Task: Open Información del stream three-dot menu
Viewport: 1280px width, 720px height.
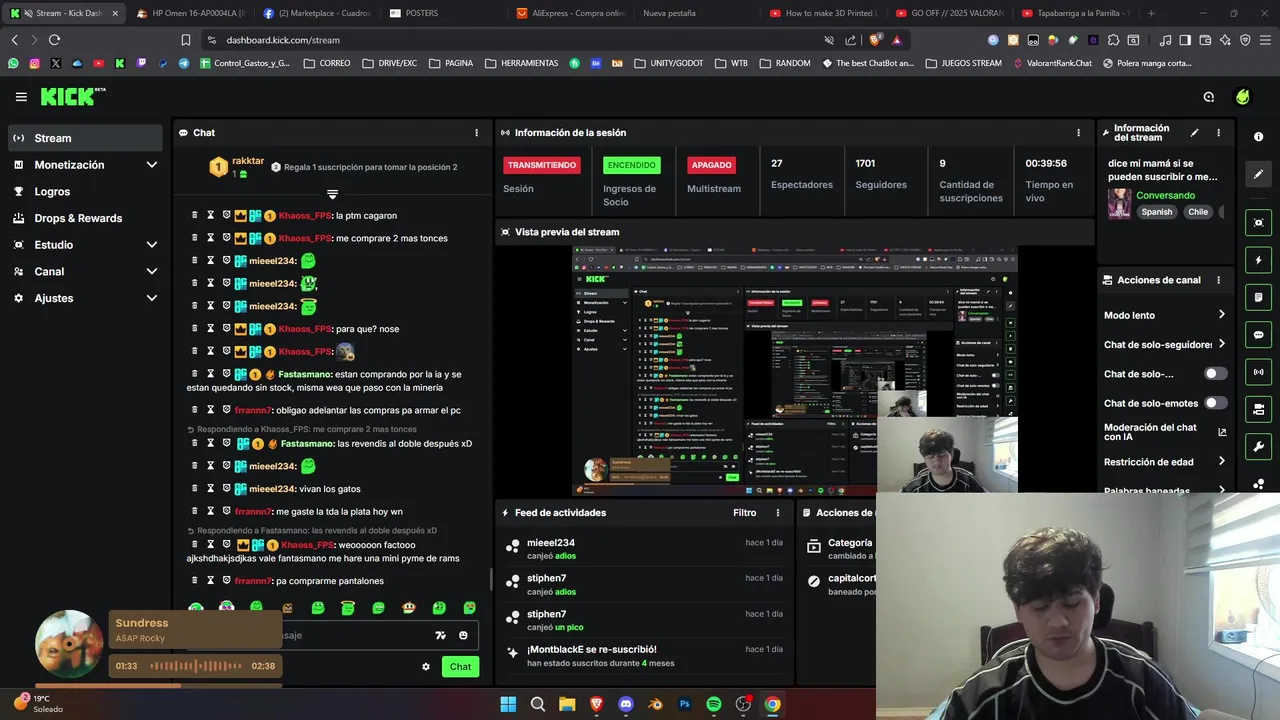Action: point(1218,132)
